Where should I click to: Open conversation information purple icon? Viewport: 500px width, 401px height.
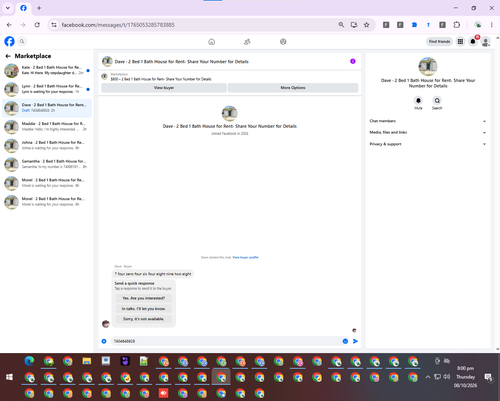353,61
